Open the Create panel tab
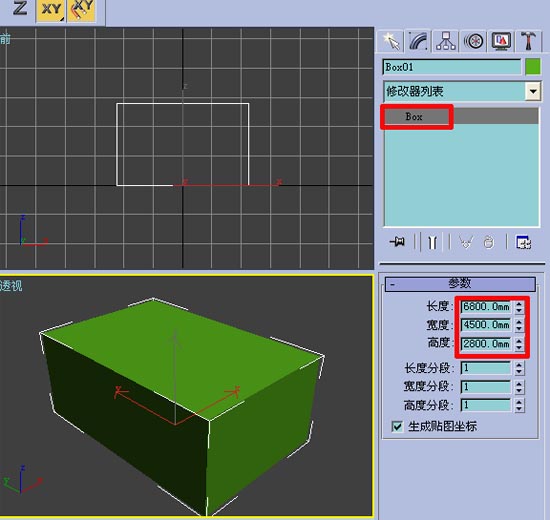 click(x=391, y=41)
